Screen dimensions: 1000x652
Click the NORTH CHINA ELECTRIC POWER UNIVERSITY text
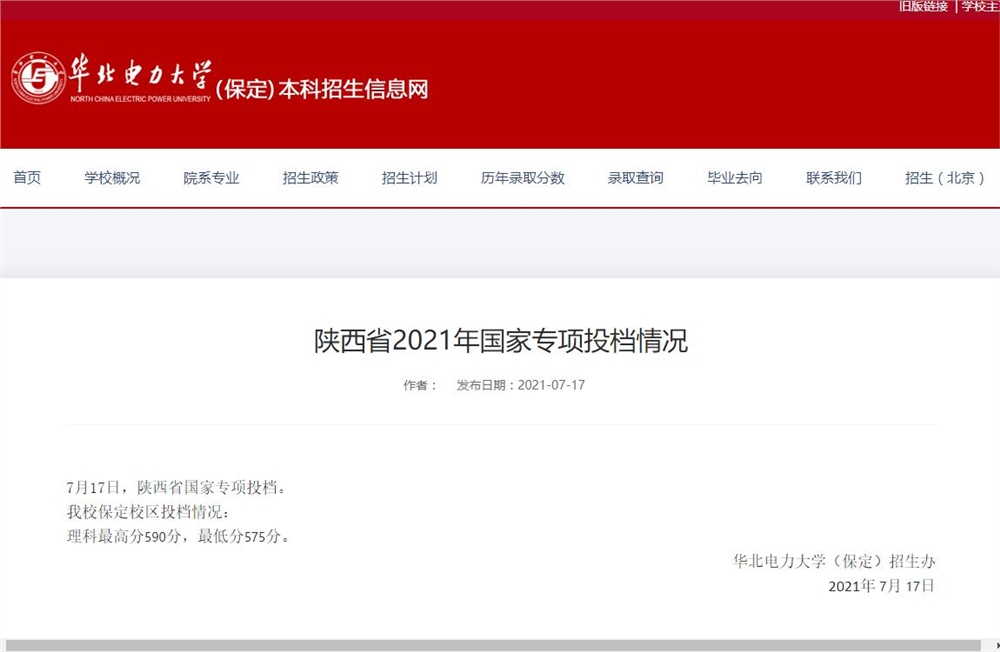pyautogui.click(x=140, y=99)
